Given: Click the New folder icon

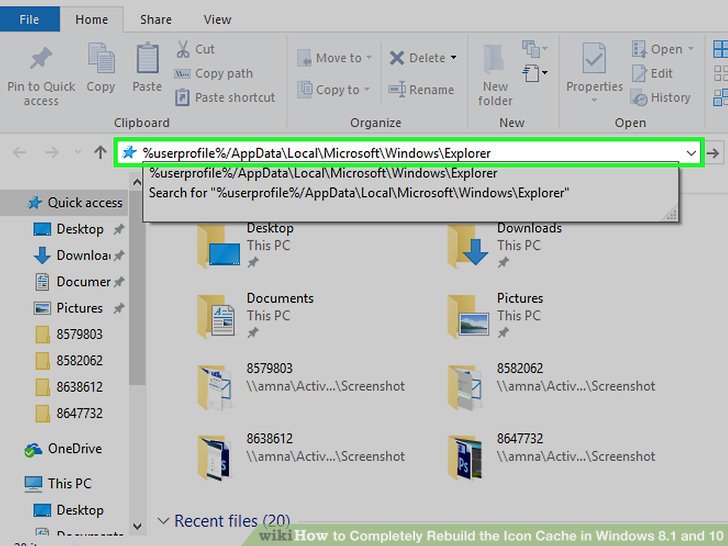Looking at the screenshot, I should pyautogui.click(x=494, y=59).
